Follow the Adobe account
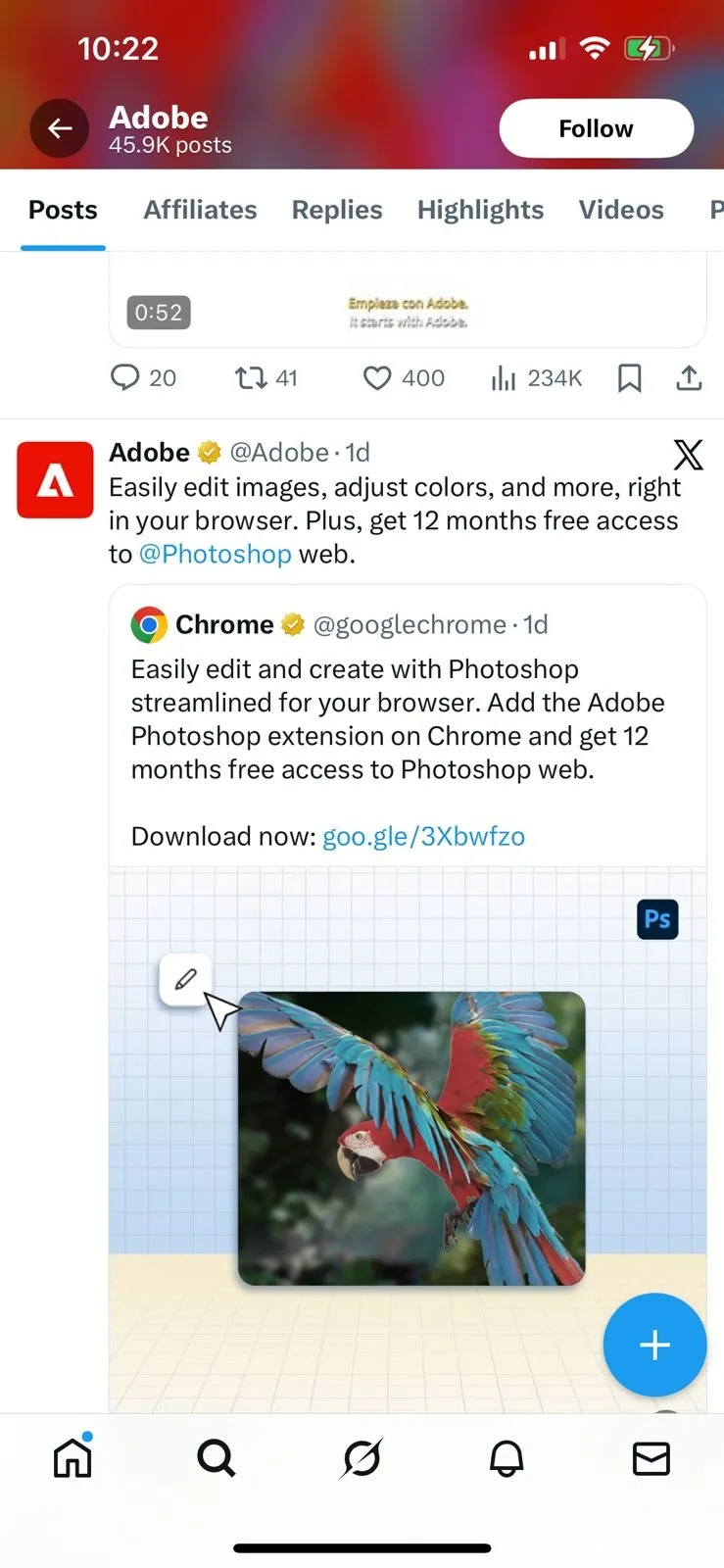 point(596,128)
